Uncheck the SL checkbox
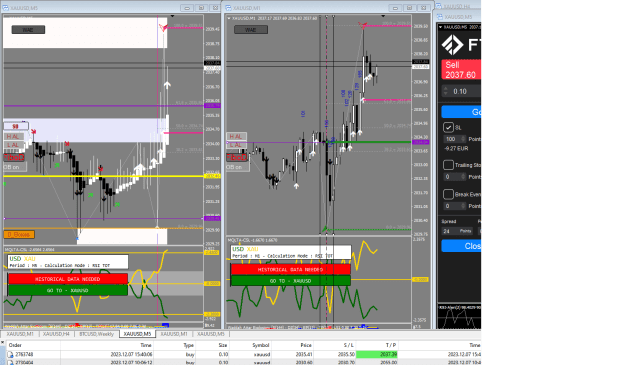This screenshot has width=625, height=365. coord(448,128)
